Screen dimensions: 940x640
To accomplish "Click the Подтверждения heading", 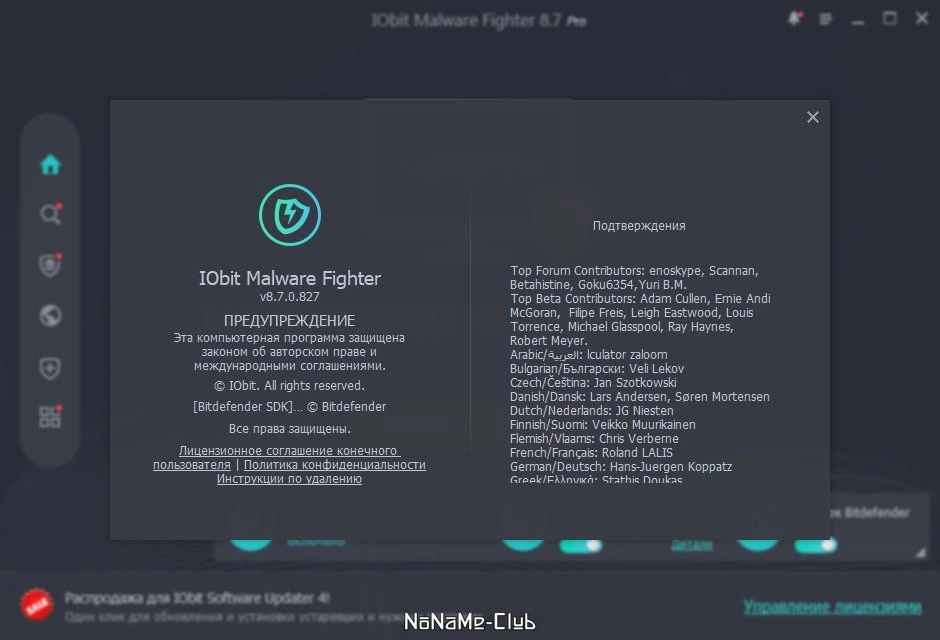I will click(x=639, y=226).
